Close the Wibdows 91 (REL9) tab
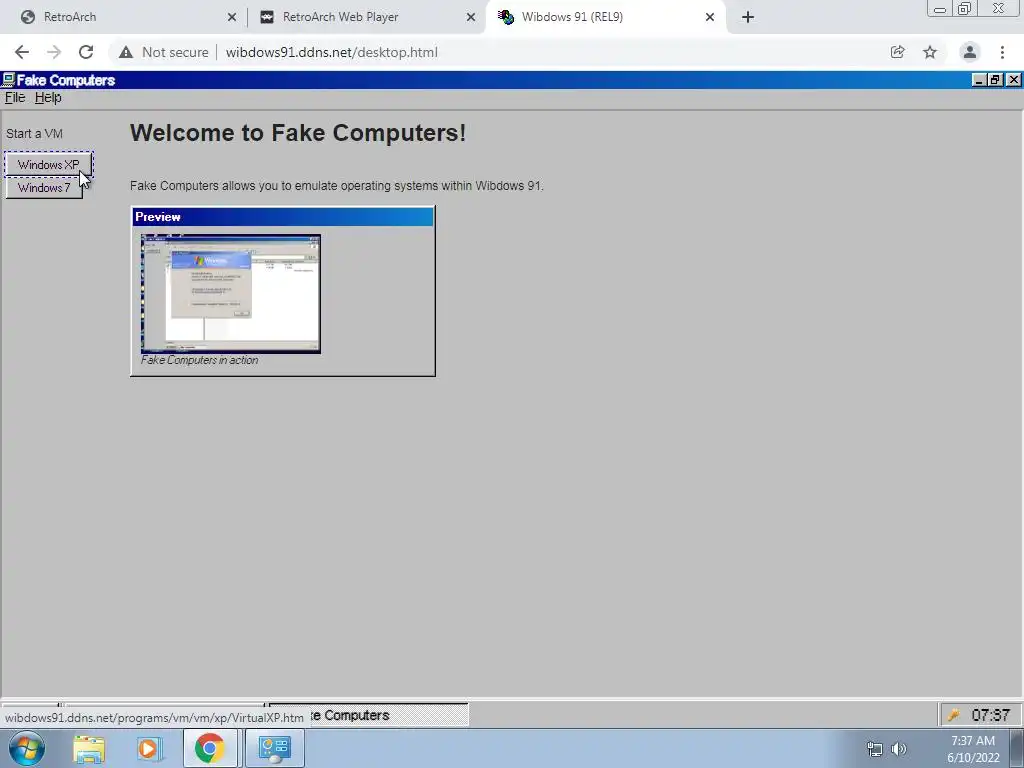1024x768 pixels. (710, 17)
